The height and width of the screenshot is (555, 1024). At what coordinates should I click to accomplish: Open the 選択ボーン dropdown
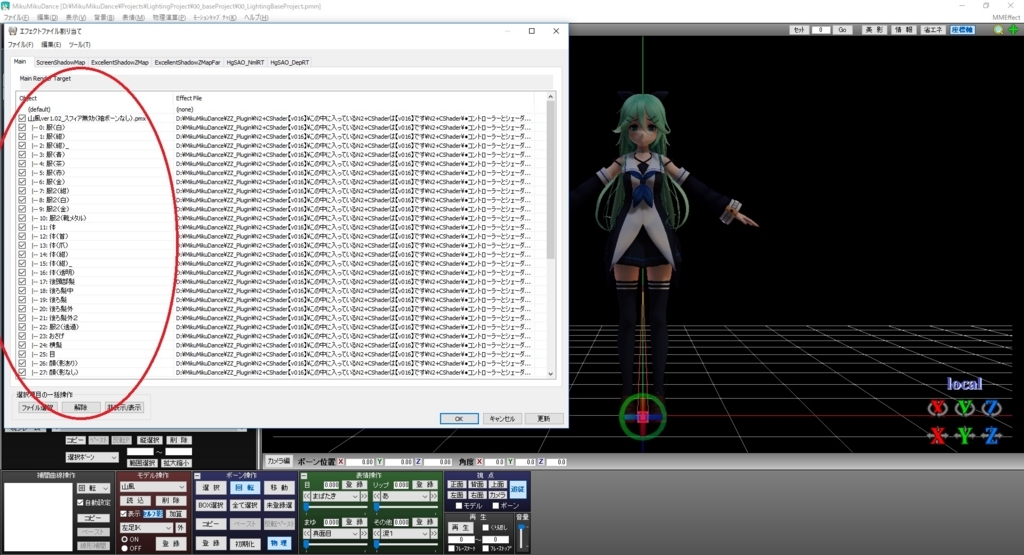click(x=91, y=457)
